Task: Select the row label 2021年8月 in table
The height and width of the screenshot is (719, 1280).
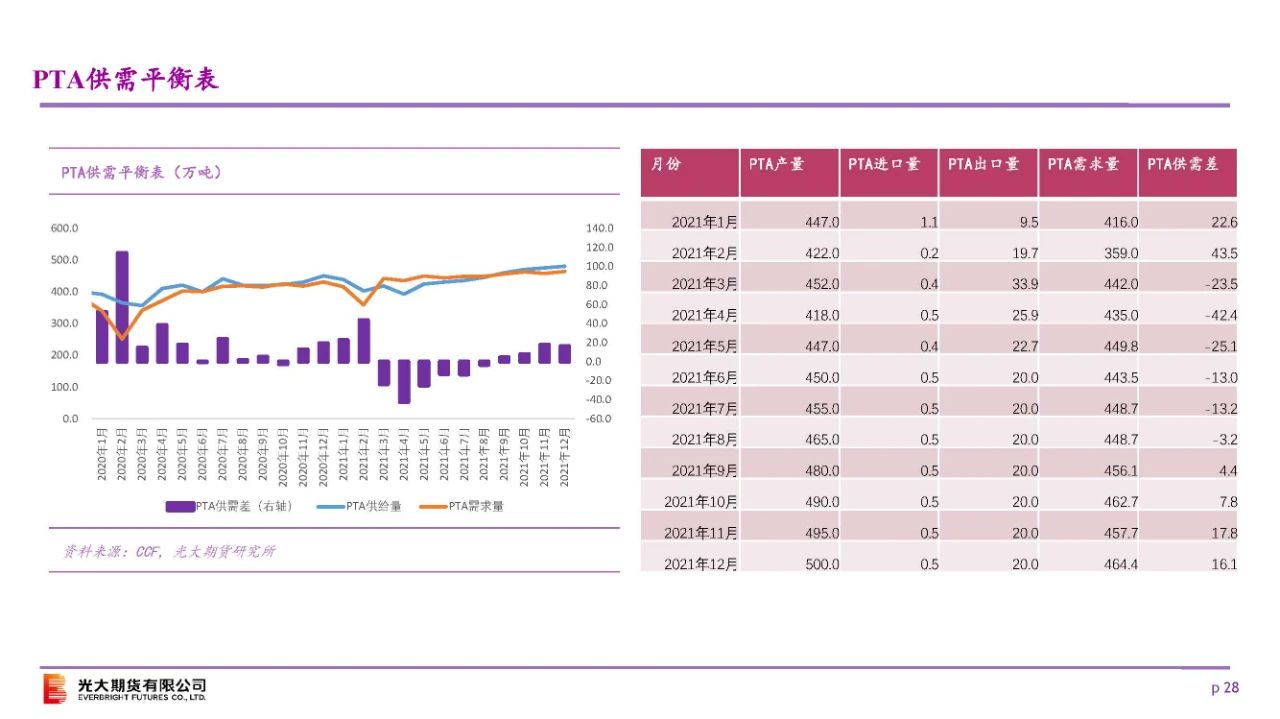Action: [704, 439]
